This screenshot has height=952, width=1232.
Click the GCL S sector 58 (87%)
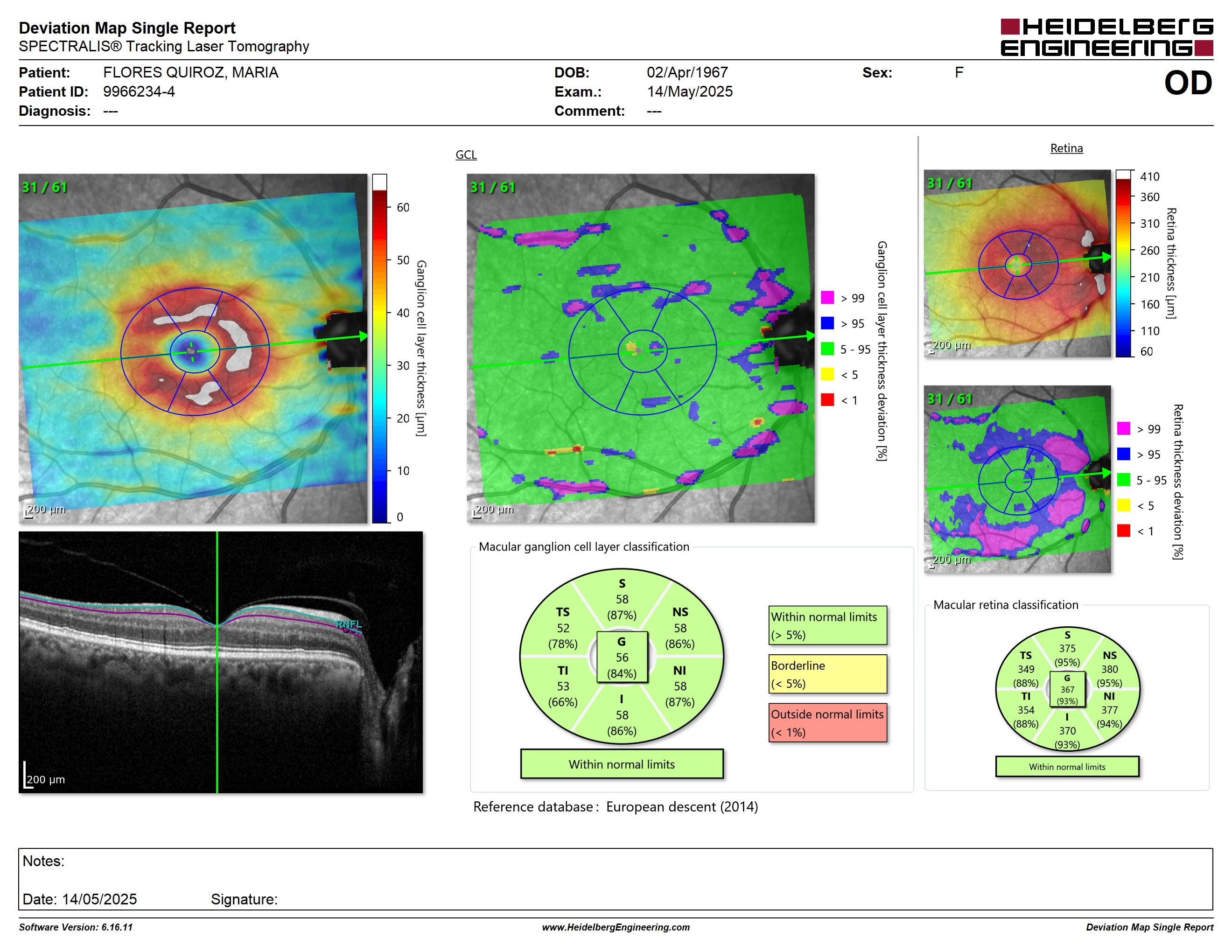[x=622, y=600]
